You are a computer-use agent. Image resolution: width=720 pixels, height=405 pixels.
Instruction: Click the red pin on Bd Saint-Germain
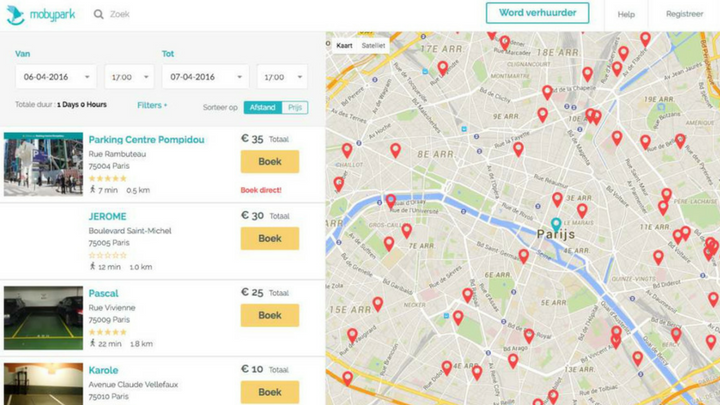pos(523,256)
